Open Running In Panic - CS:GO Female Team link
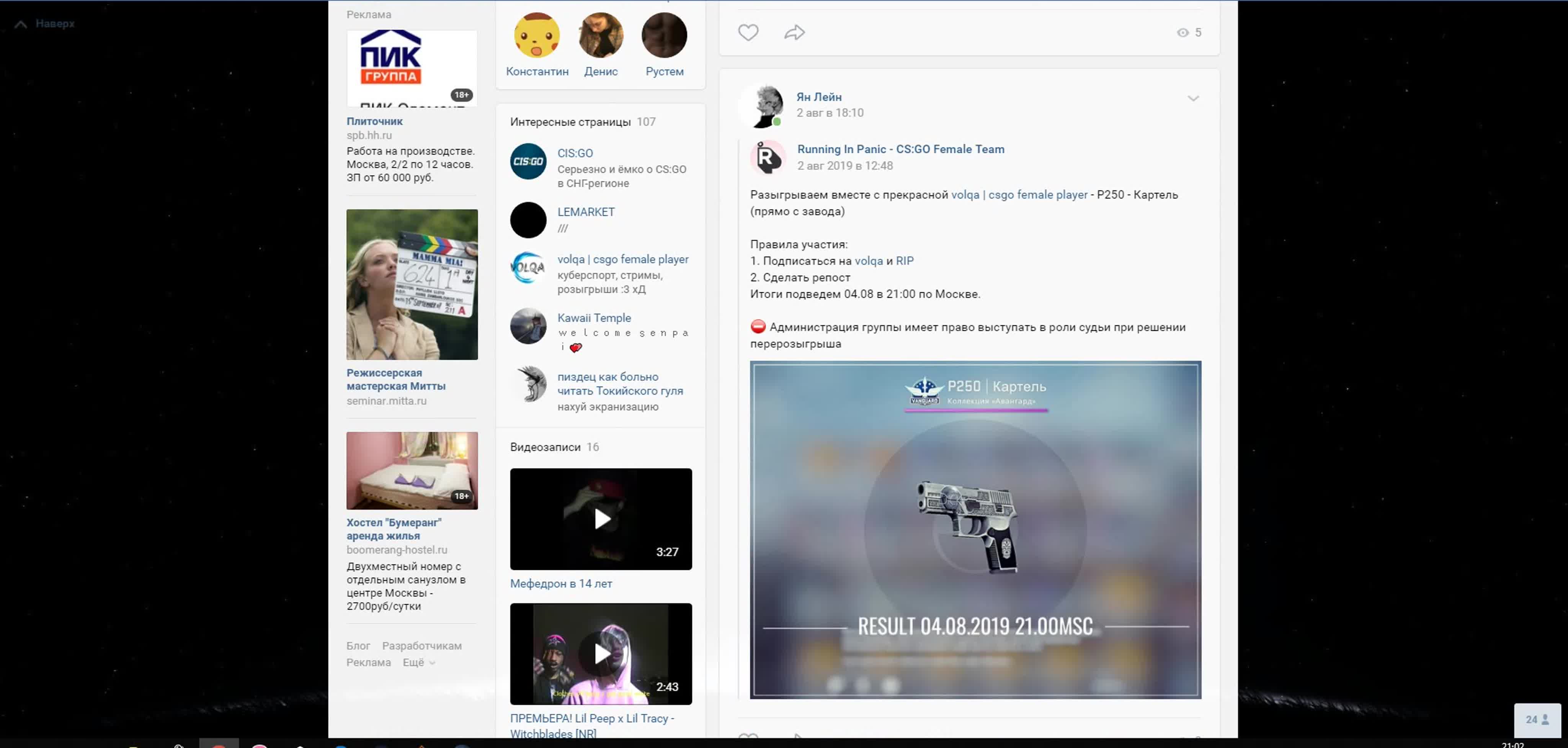This screenshot has height=748, width=1568. click(901, 149)
